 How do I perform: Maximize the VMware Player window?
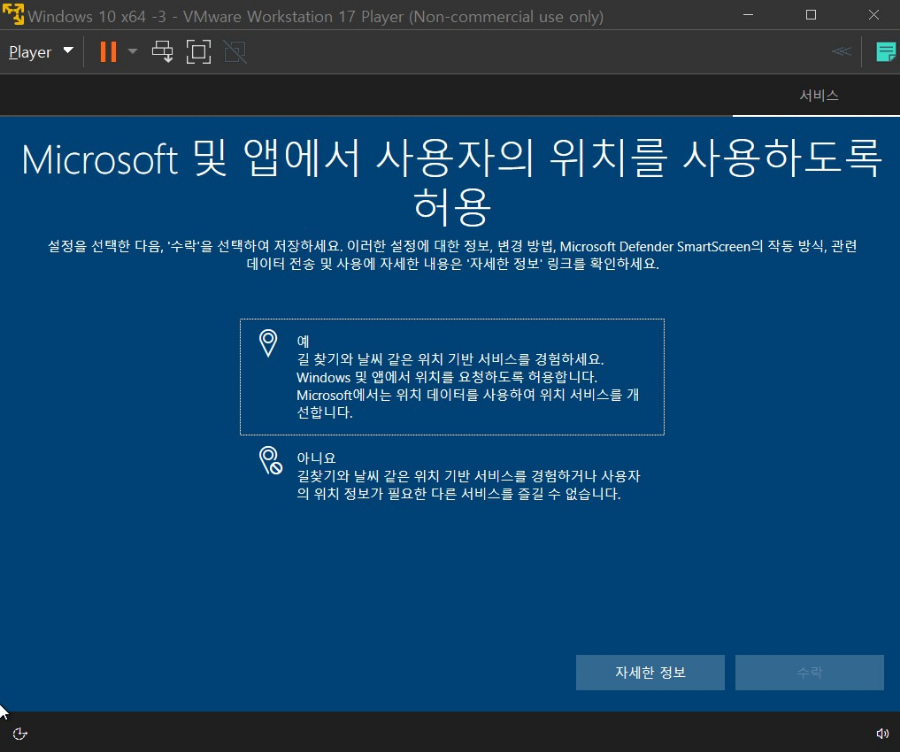(810, 15)
